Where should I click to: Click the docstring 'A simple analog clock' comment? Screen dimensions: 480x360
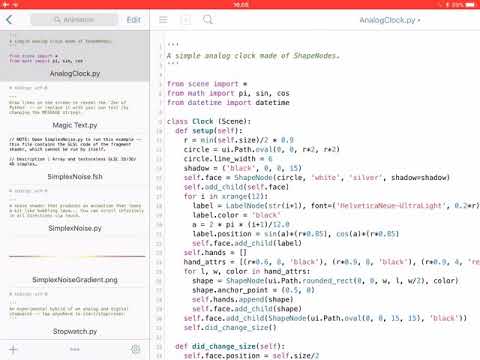[253, 56]
